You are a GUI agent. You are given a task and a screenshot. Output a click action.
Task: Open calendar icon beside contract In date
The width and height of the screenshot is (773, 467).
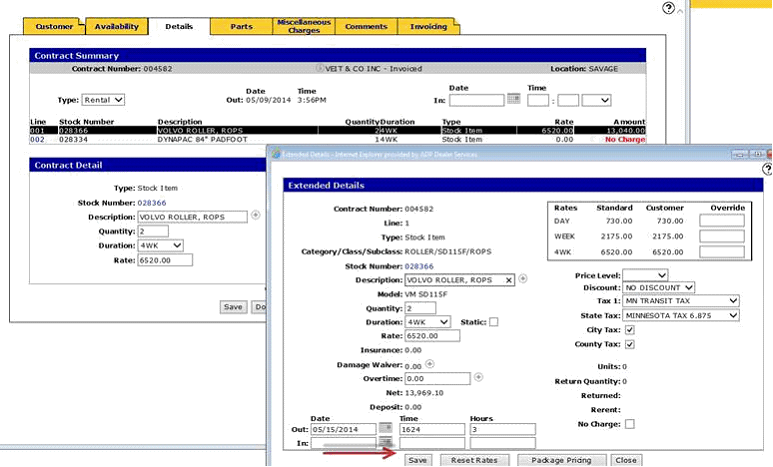click(514, 100)
